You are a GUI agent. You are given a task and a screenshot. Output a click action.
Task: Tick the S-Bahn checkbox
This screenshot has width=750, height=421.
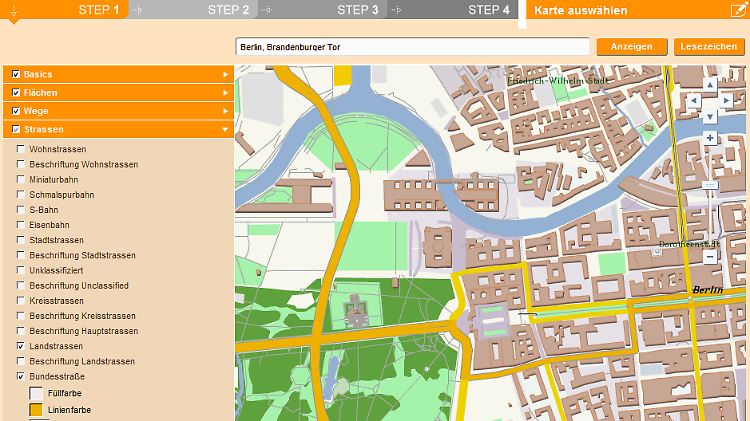click(x=20, y=210)
